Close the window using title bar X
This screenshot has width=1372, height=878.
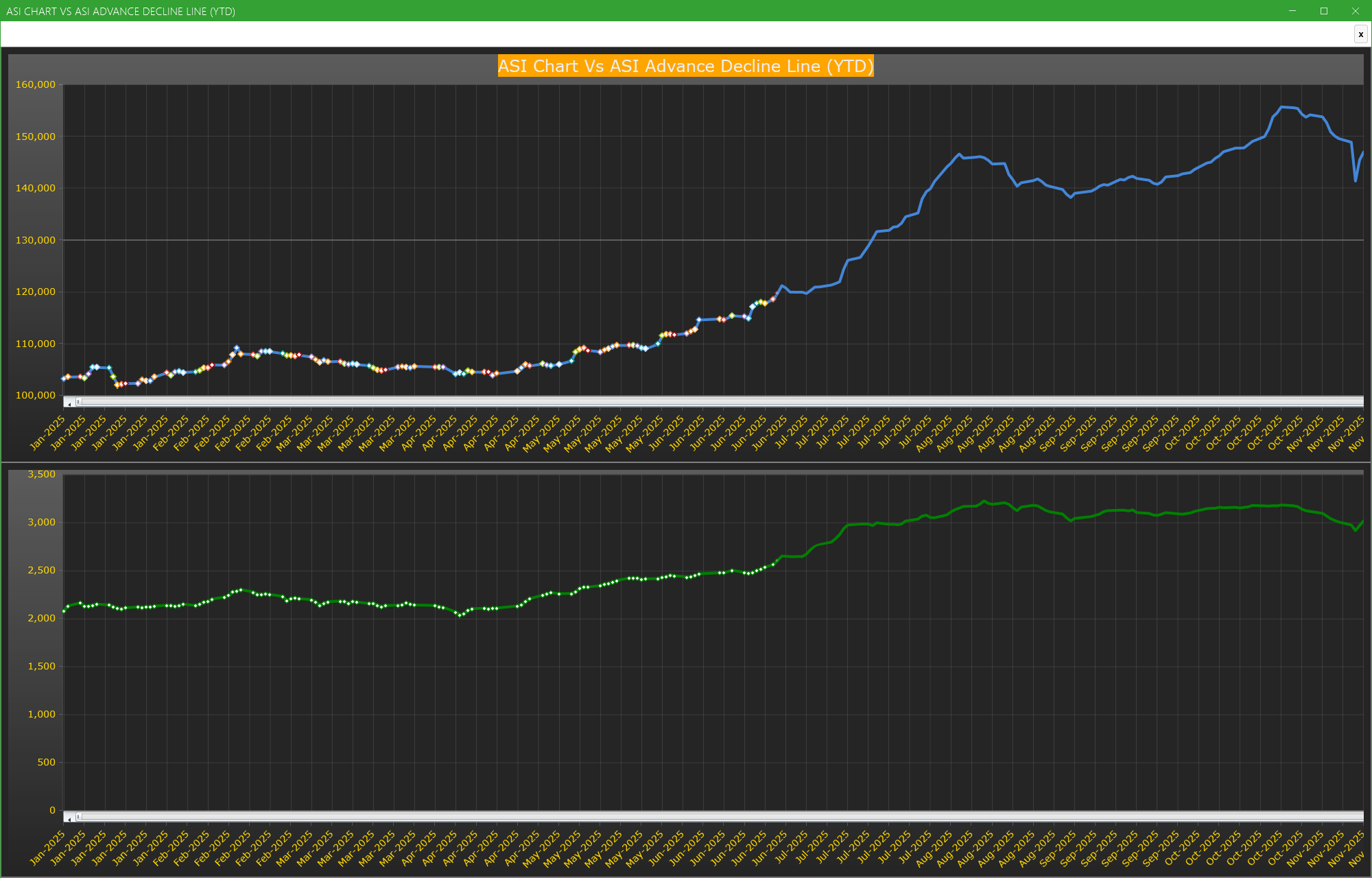coord(1356,11)
